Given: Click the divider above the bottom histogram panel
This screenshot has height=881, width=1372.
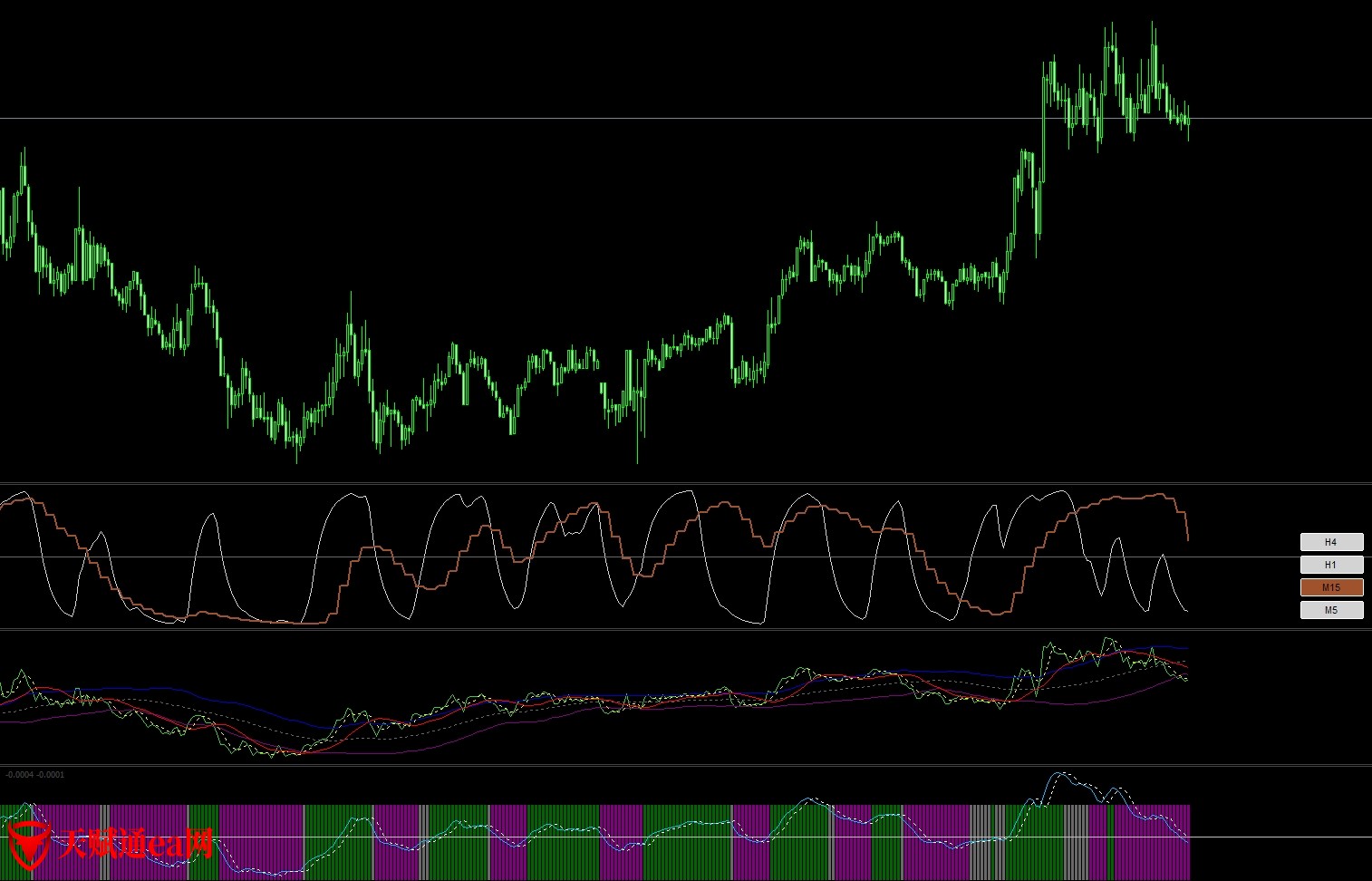Looking at the screenshot, I should click(x=634, y=765).
